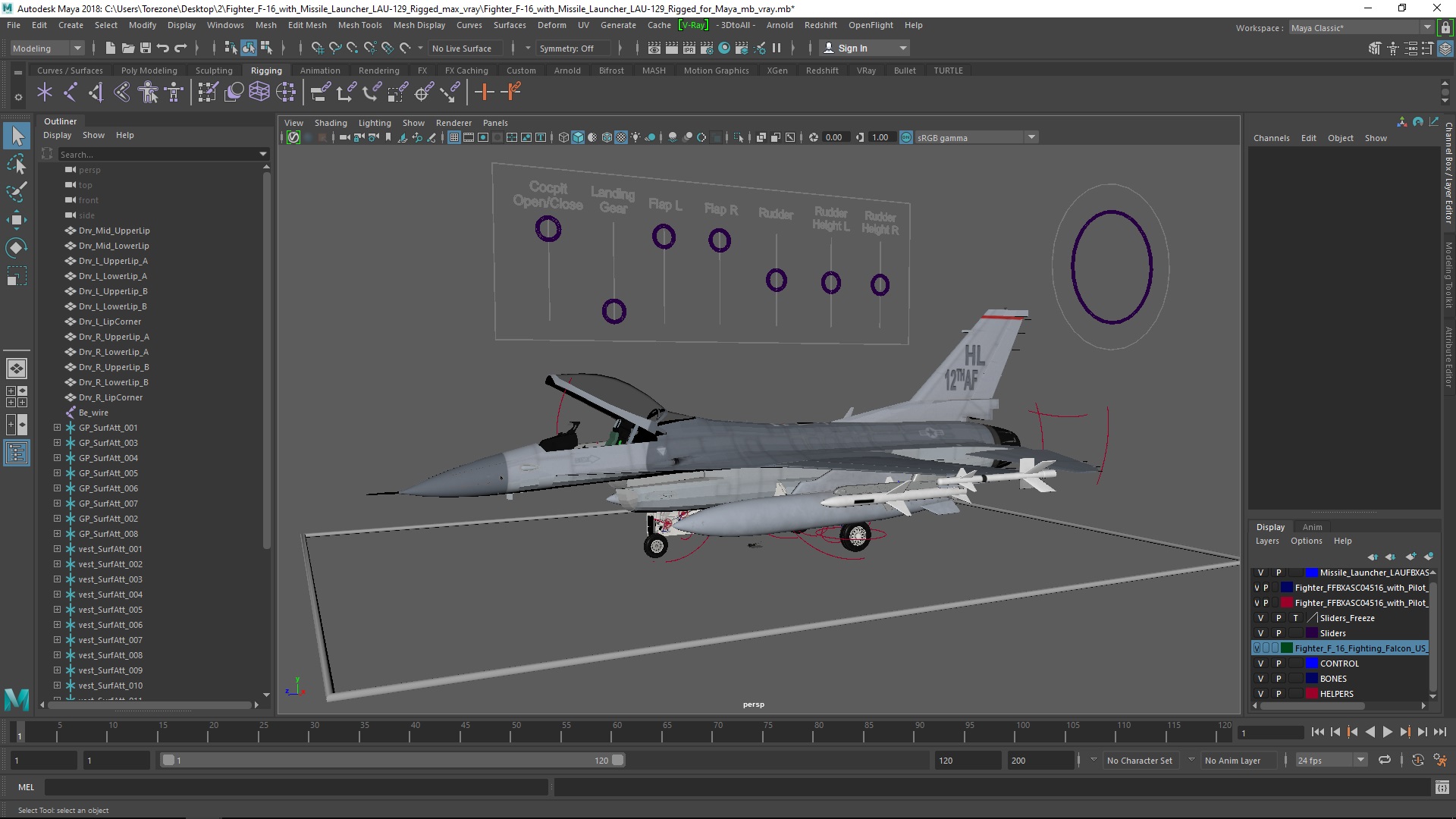
Task: Open the Deform menu in menu bar
Action: pyautogui.click(x=551, y=25)
